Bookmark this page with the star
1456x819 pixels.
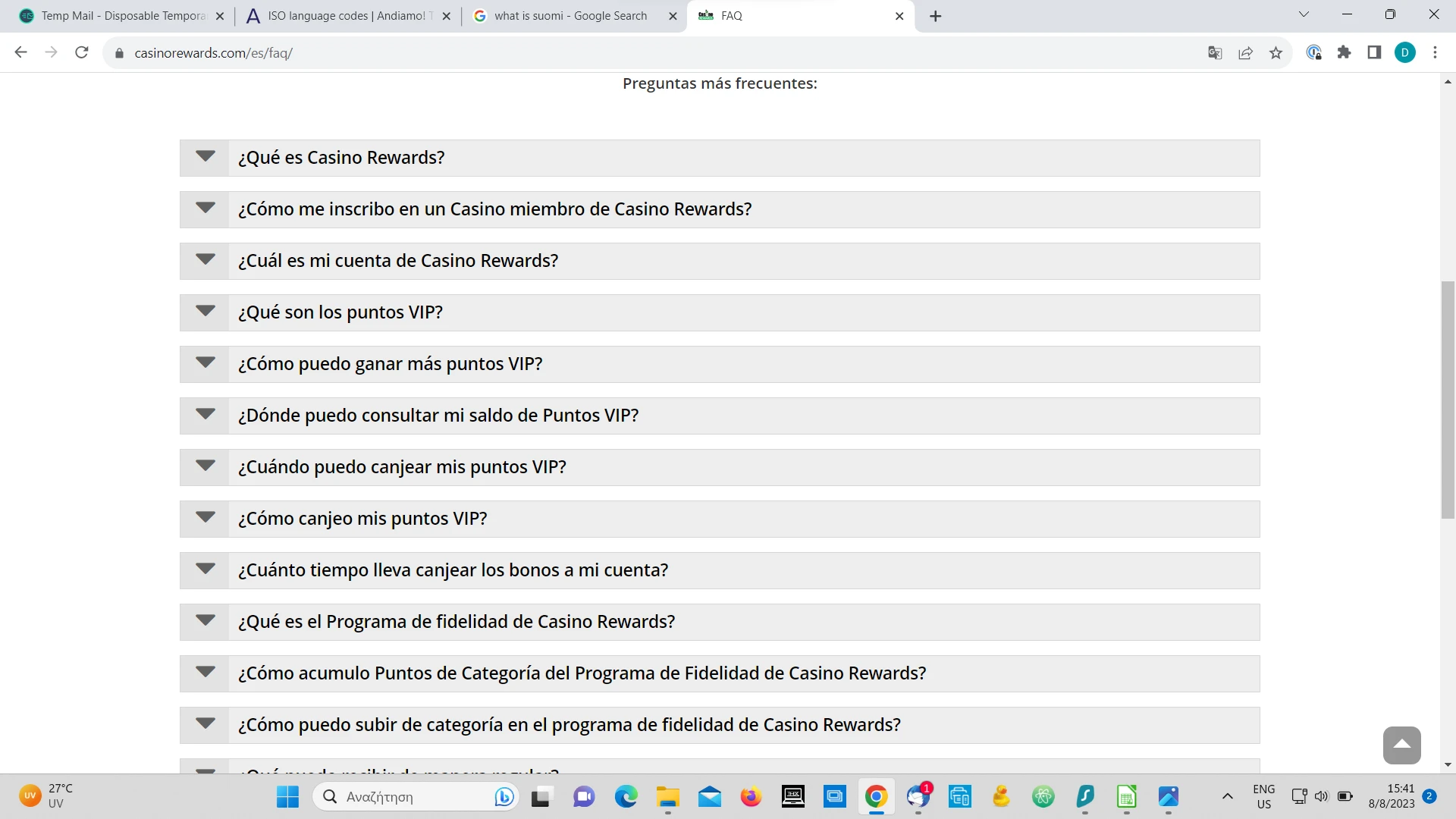(x=1276, y=52)
